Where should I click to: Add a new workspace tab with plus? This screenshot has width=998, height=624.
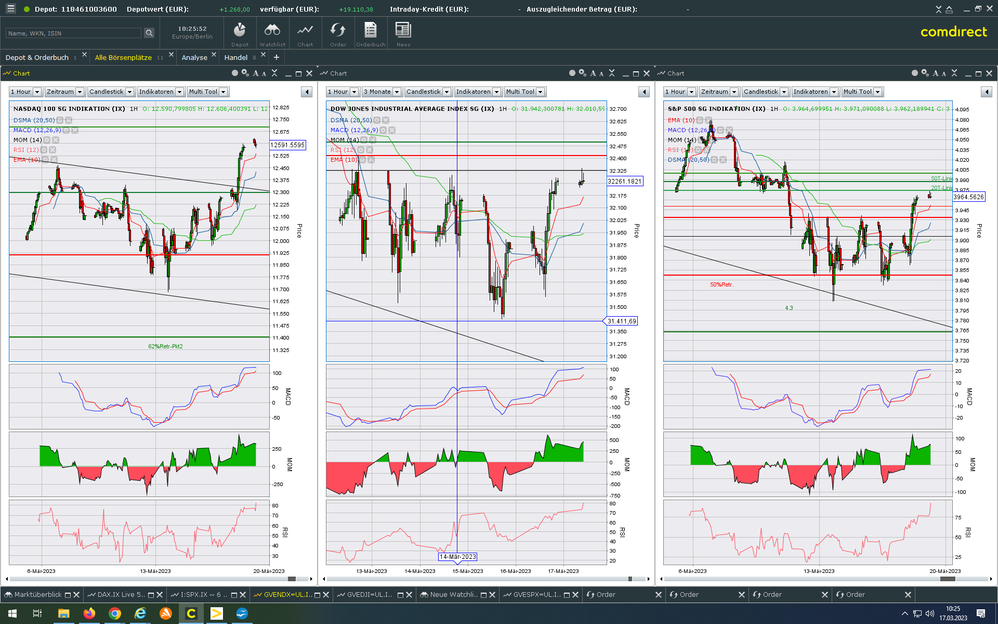tap(277, 57)
